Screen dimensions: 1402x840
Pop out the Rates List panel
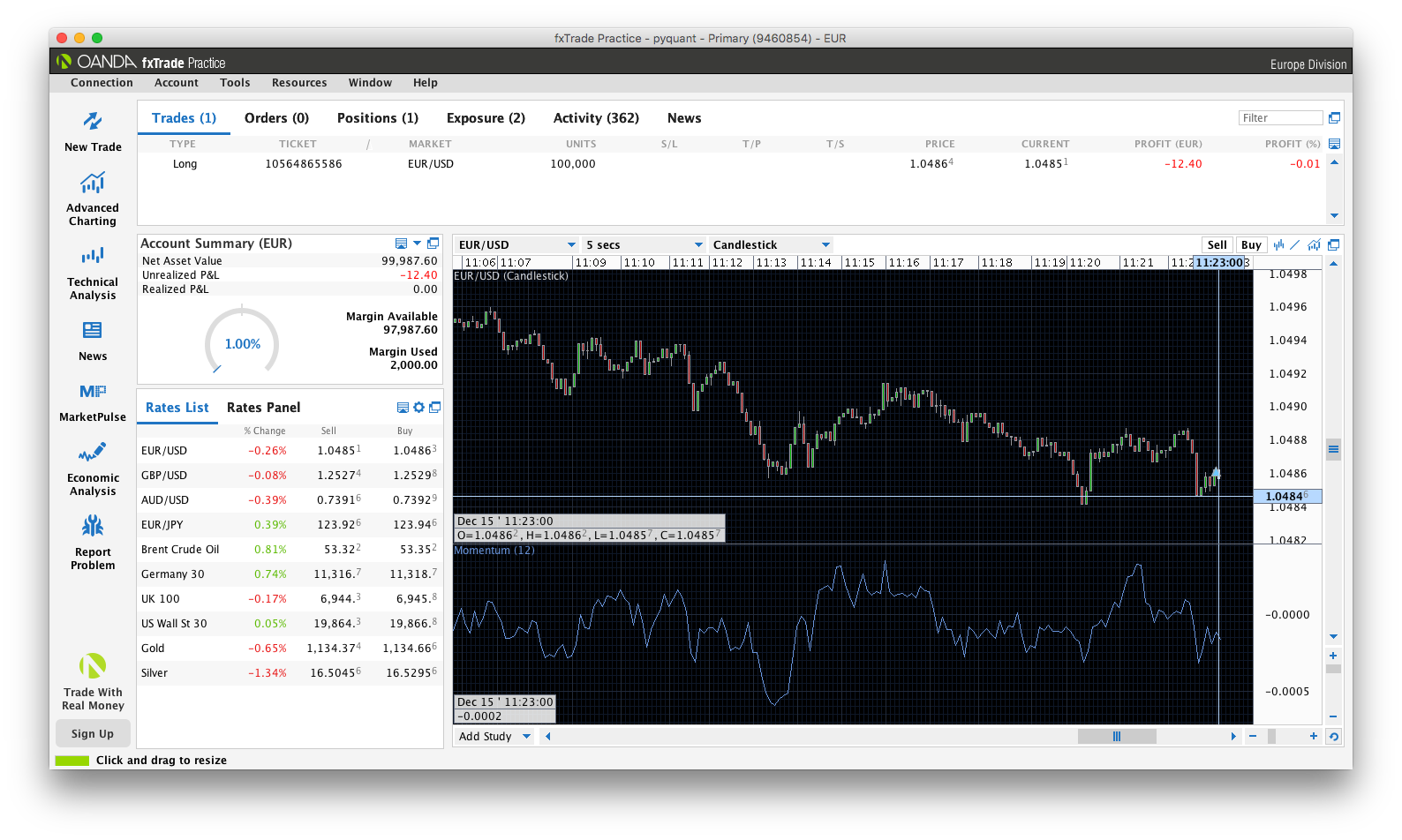(435, 408)
